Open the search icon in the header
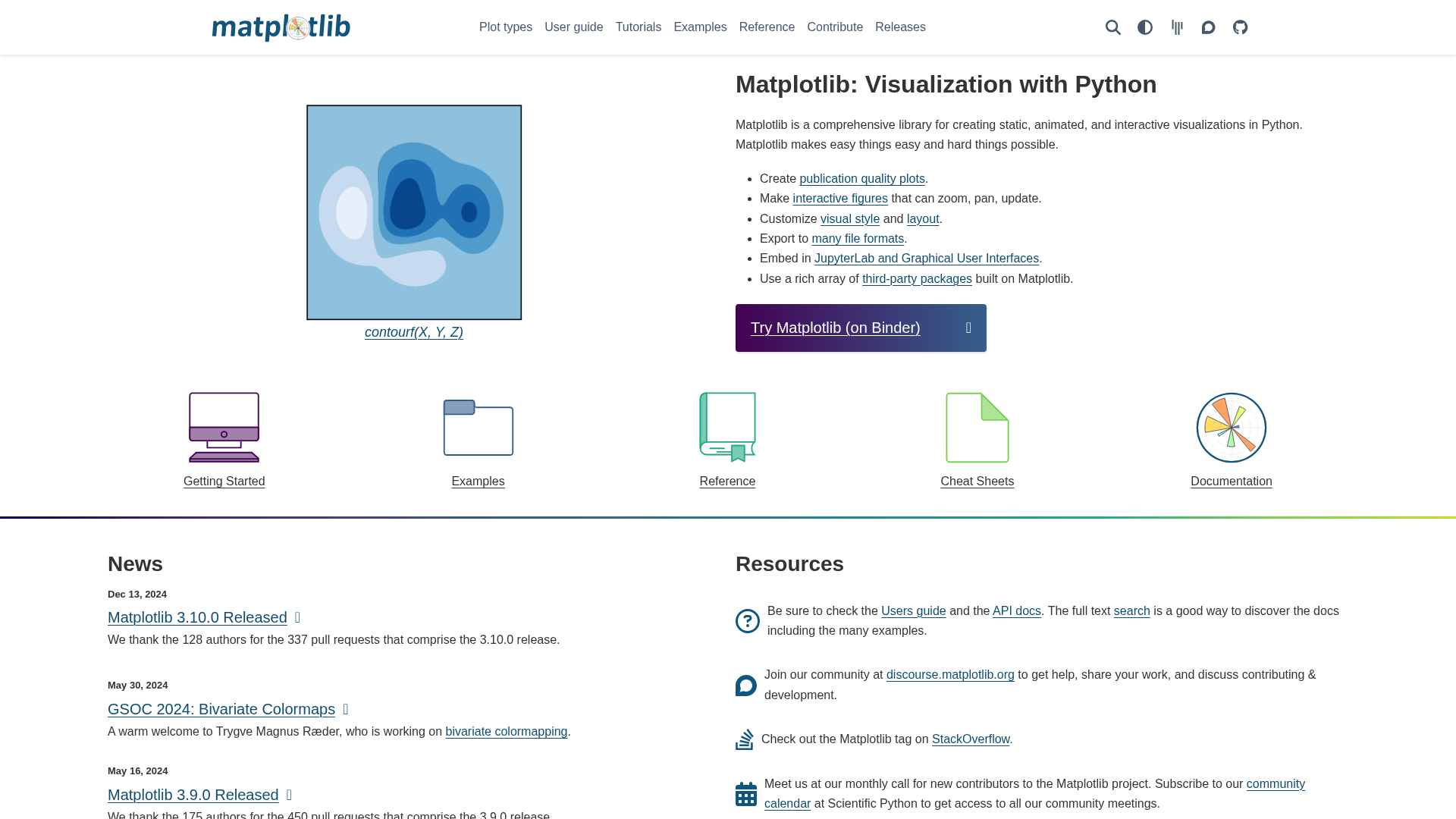The width and height of the screenshot is (1456, 819). [x=1113, y=27]
